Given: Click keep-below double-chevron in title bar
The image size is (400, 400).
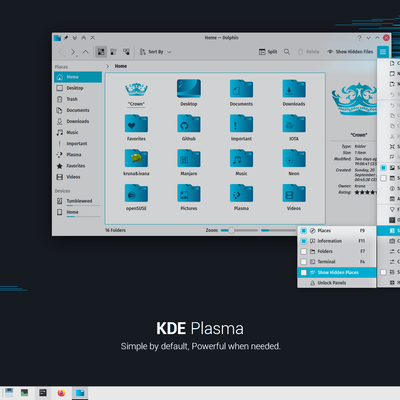Looking at the screenshot, I should click(x=75, y=38).
